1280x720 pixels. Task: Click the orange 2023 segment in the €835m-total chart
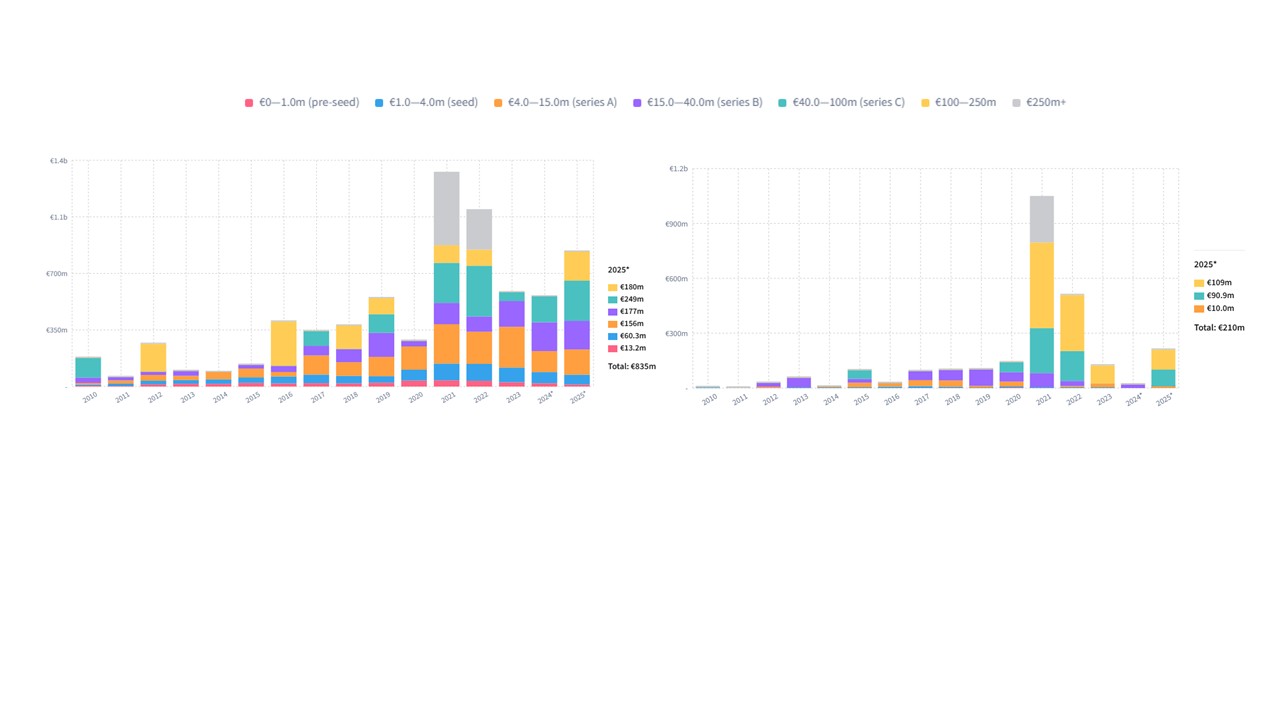pos(511,347)
